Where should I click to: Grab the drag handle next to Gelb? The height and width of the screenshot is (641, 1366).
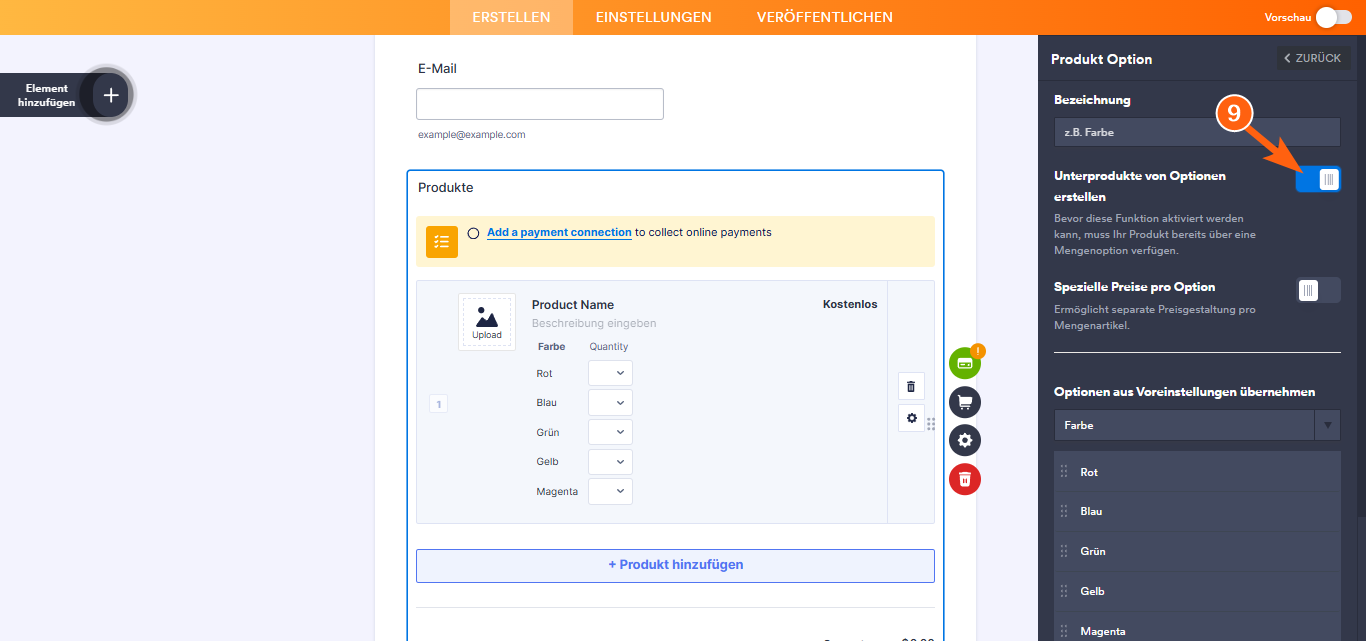point(1064,591)
